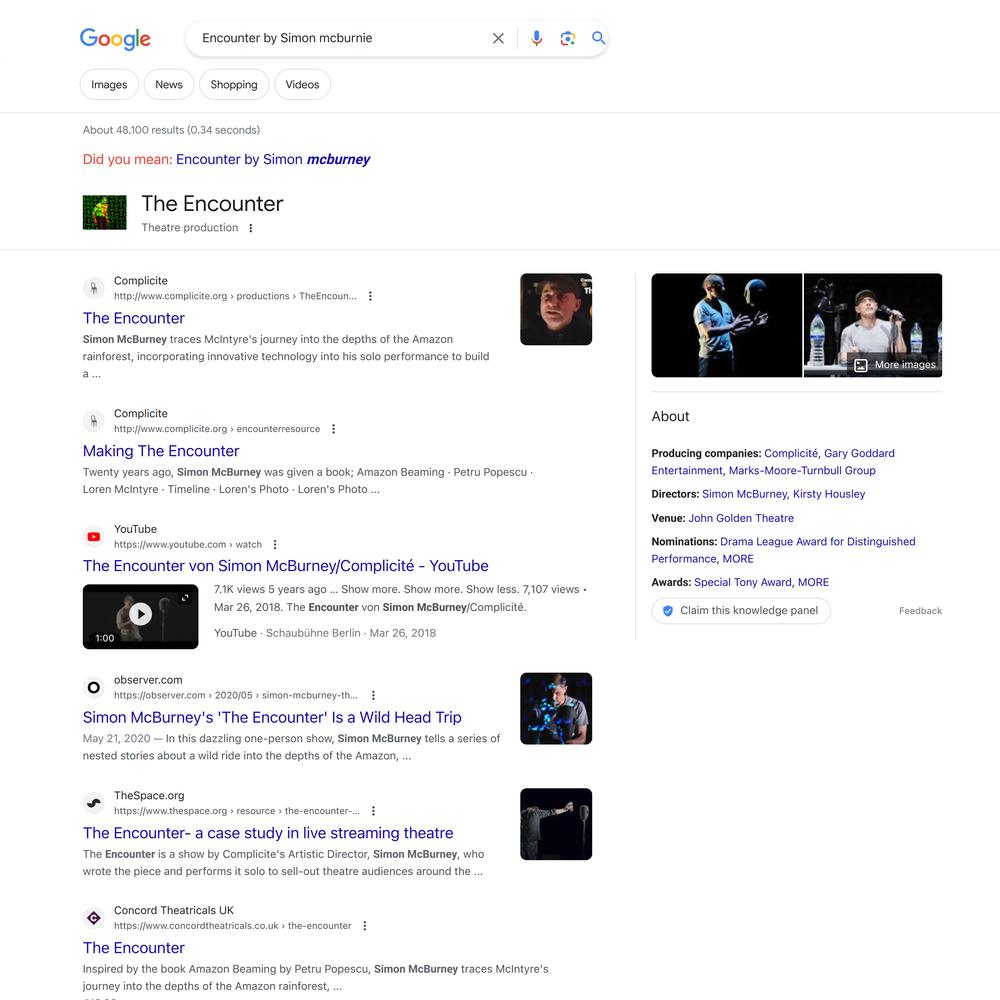The height and width of the screenshot is (1000, 1000).
Task: Open 'Making The Encounter' link
Action: (161, 451)
